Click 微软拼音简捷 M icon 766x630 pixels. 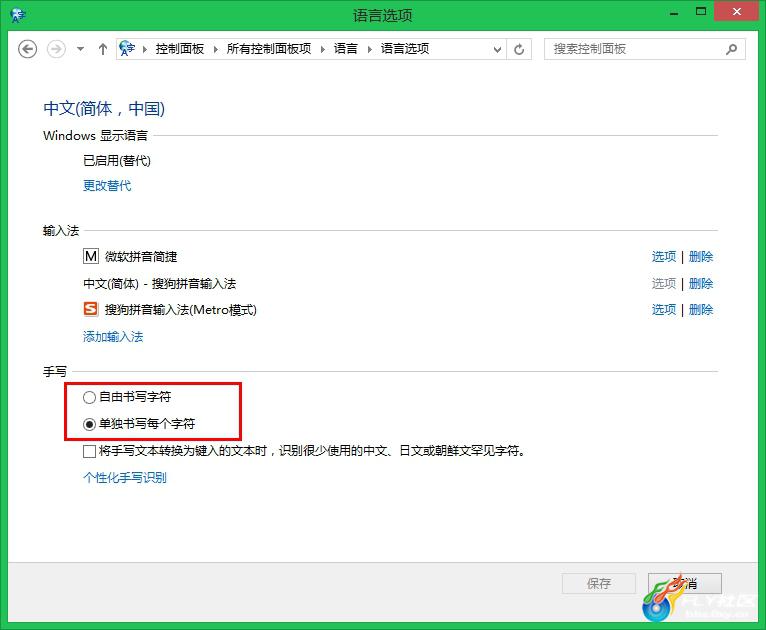click(x=91, y=256)
